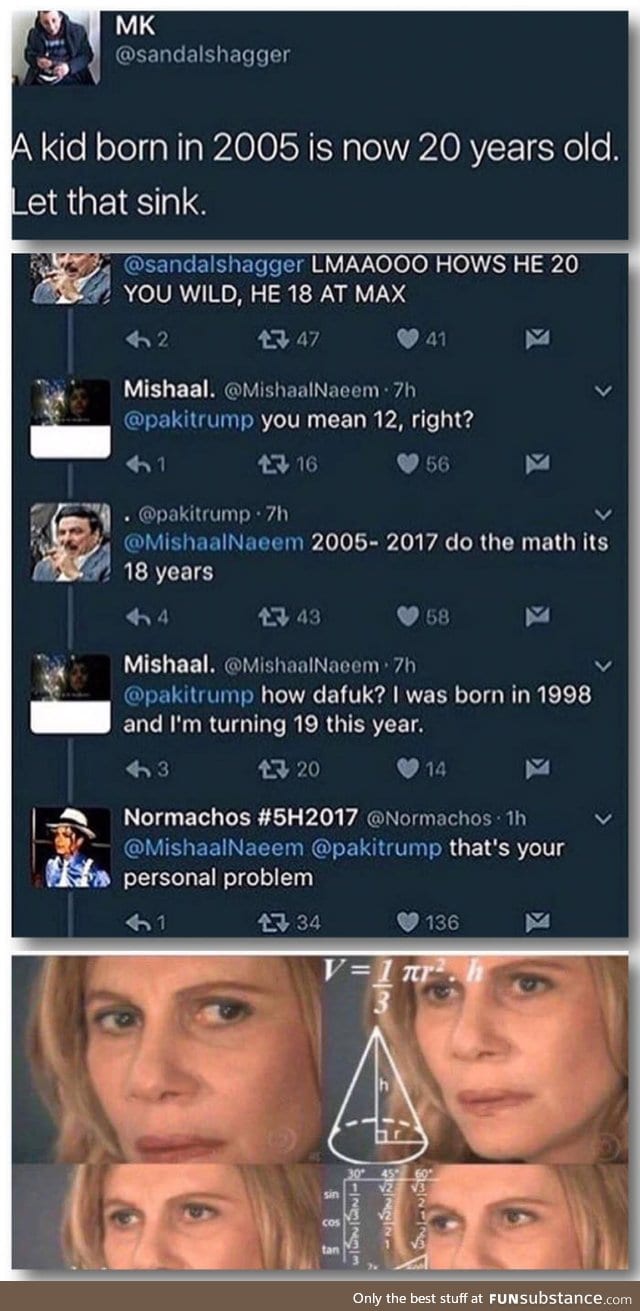Viewport: 640px width, 1311px height.
Task: Like the 'you mean 12, right?' tweet
Action: click(408, 463)
